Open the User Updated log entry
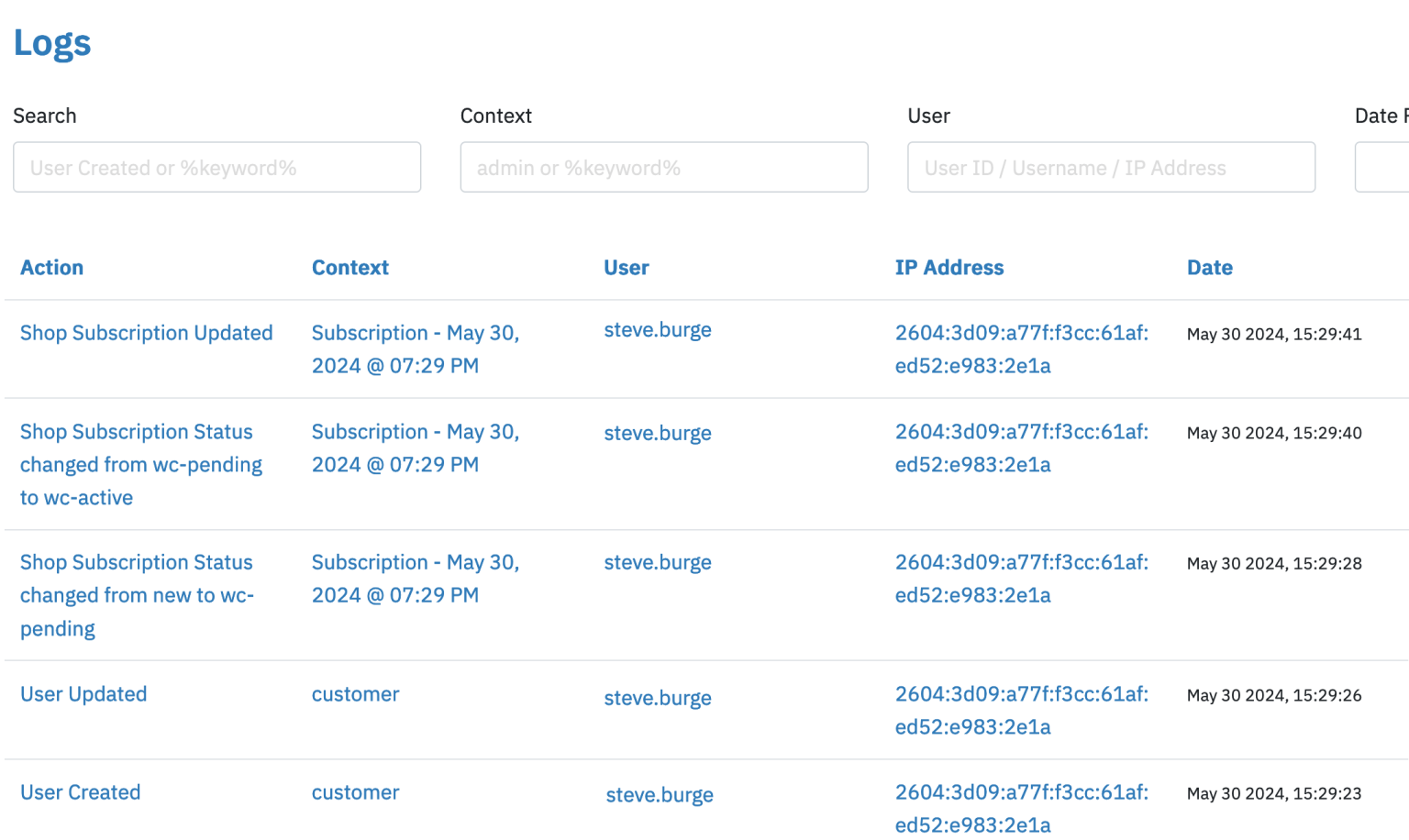Screen dimensions: 1409x840 83,694
